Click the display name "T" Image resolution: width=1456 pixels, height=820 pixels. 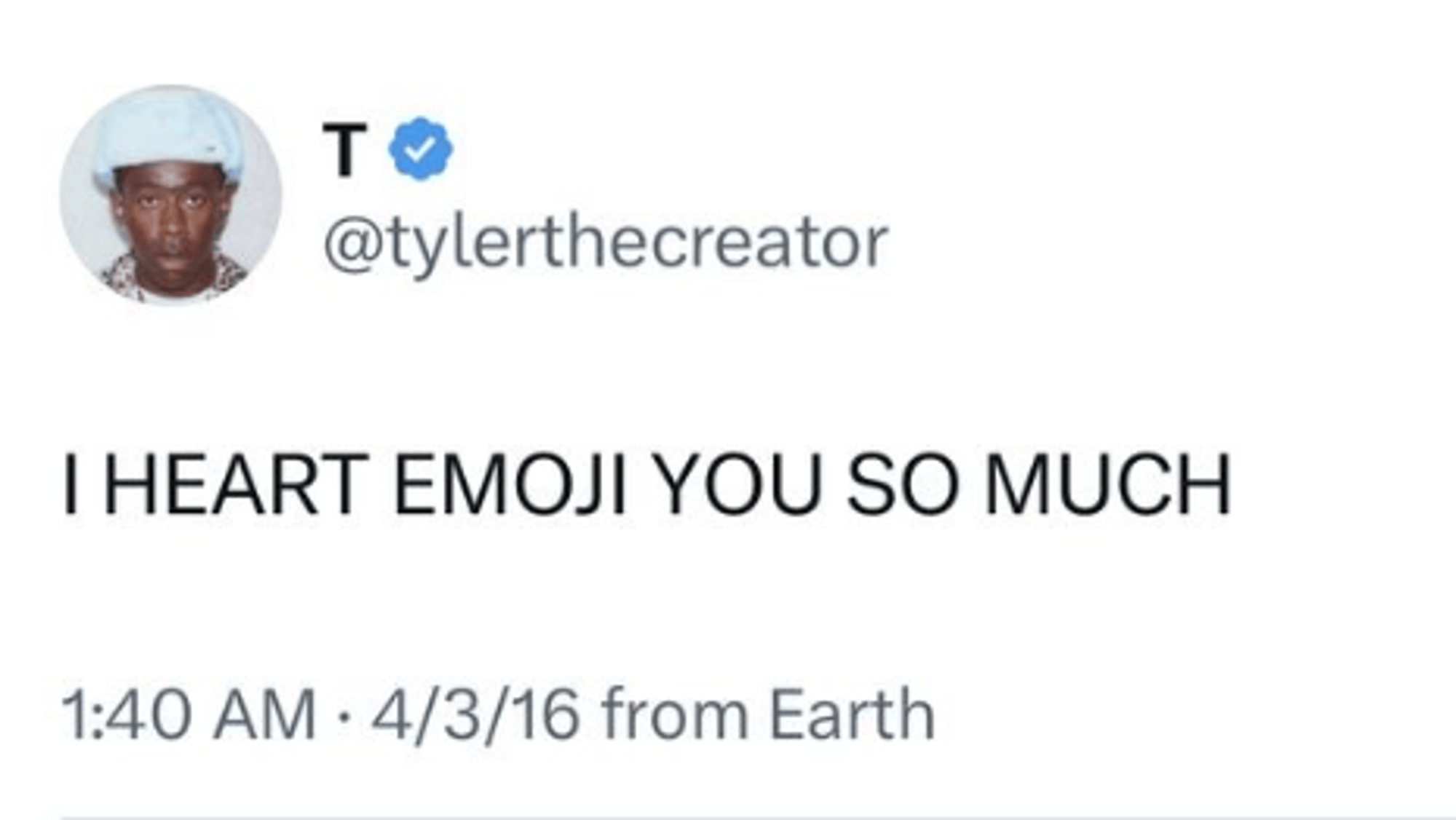pyautogui.click(x=344, y=150)
